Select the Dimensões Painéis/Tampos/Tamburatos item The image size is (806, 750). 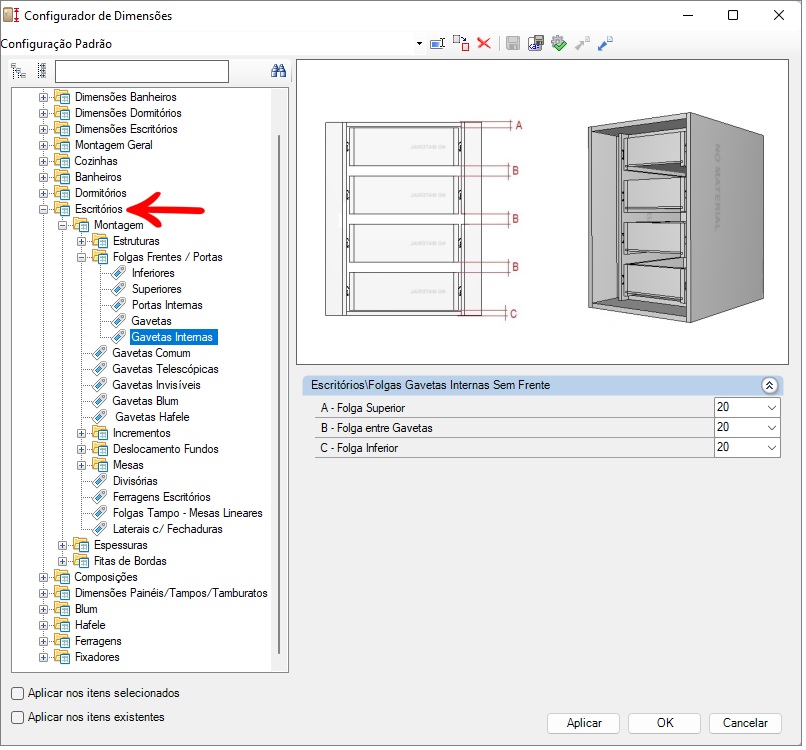pyautogui.click(x=171, y=593)
